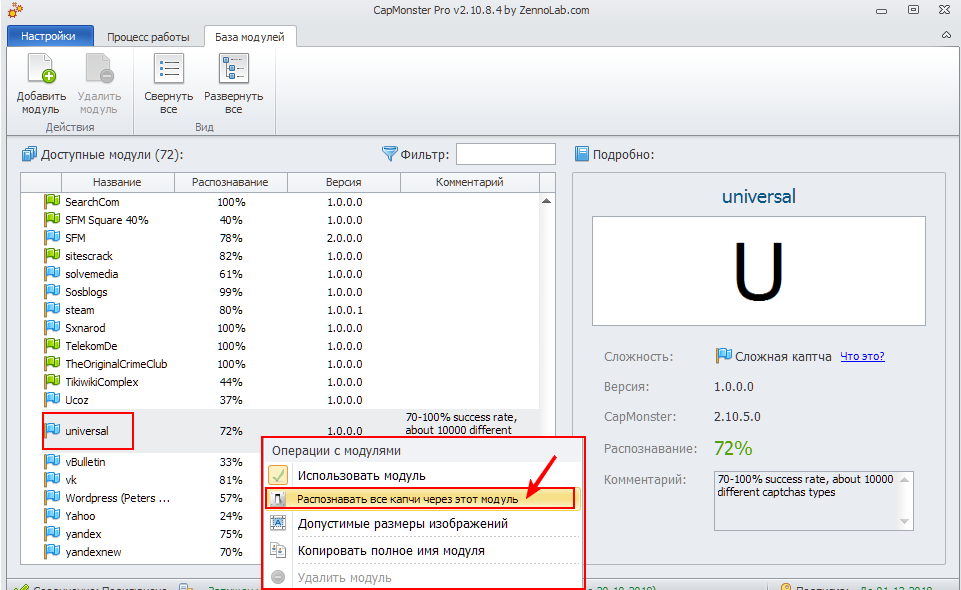This screenshot has width=961, height=590.
Task: Click the universal module preview image
Action: pos(759,271)
